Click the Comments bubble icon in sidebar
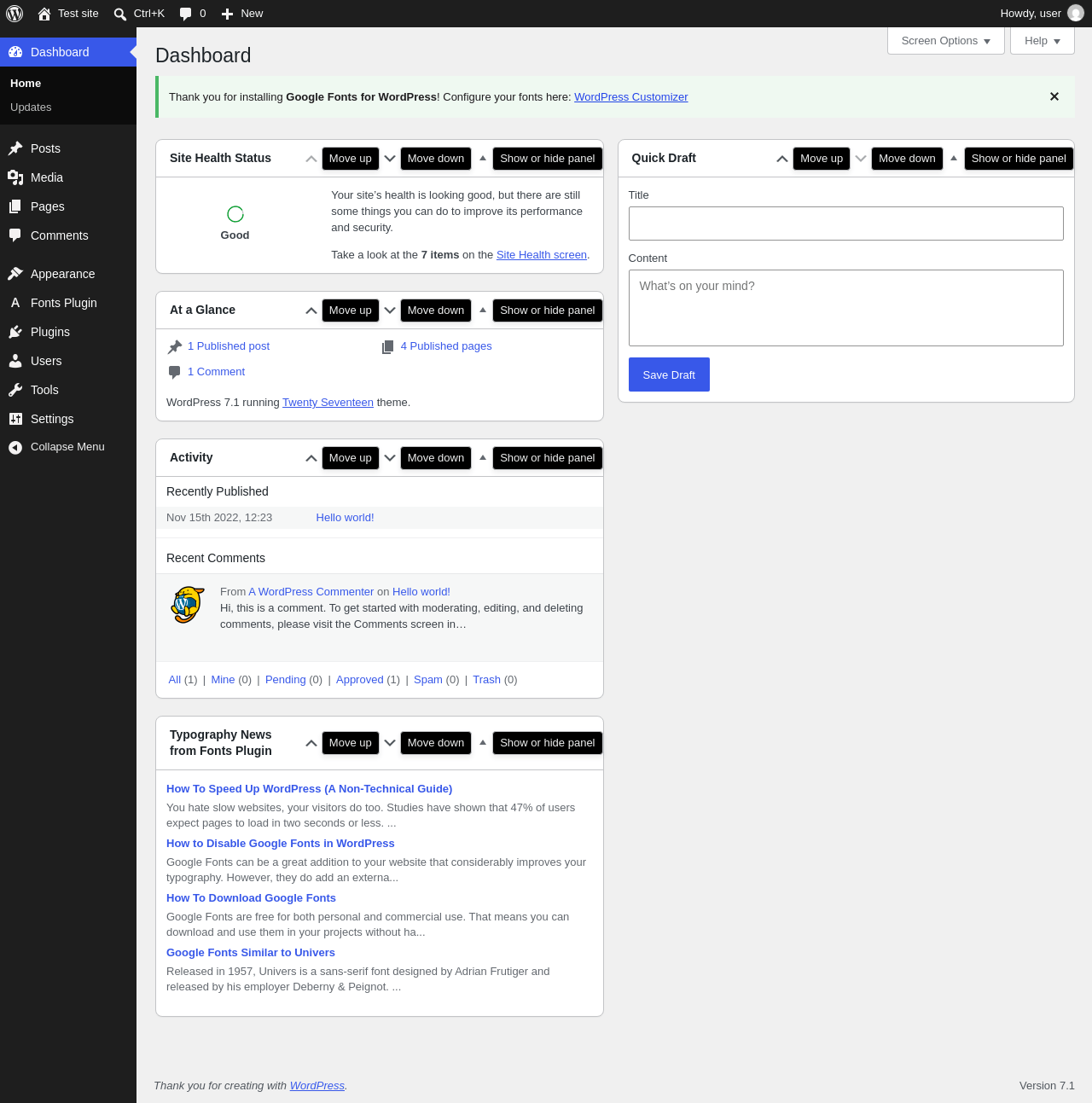This screenshot has width=1092, height=1103. (15, 235)
